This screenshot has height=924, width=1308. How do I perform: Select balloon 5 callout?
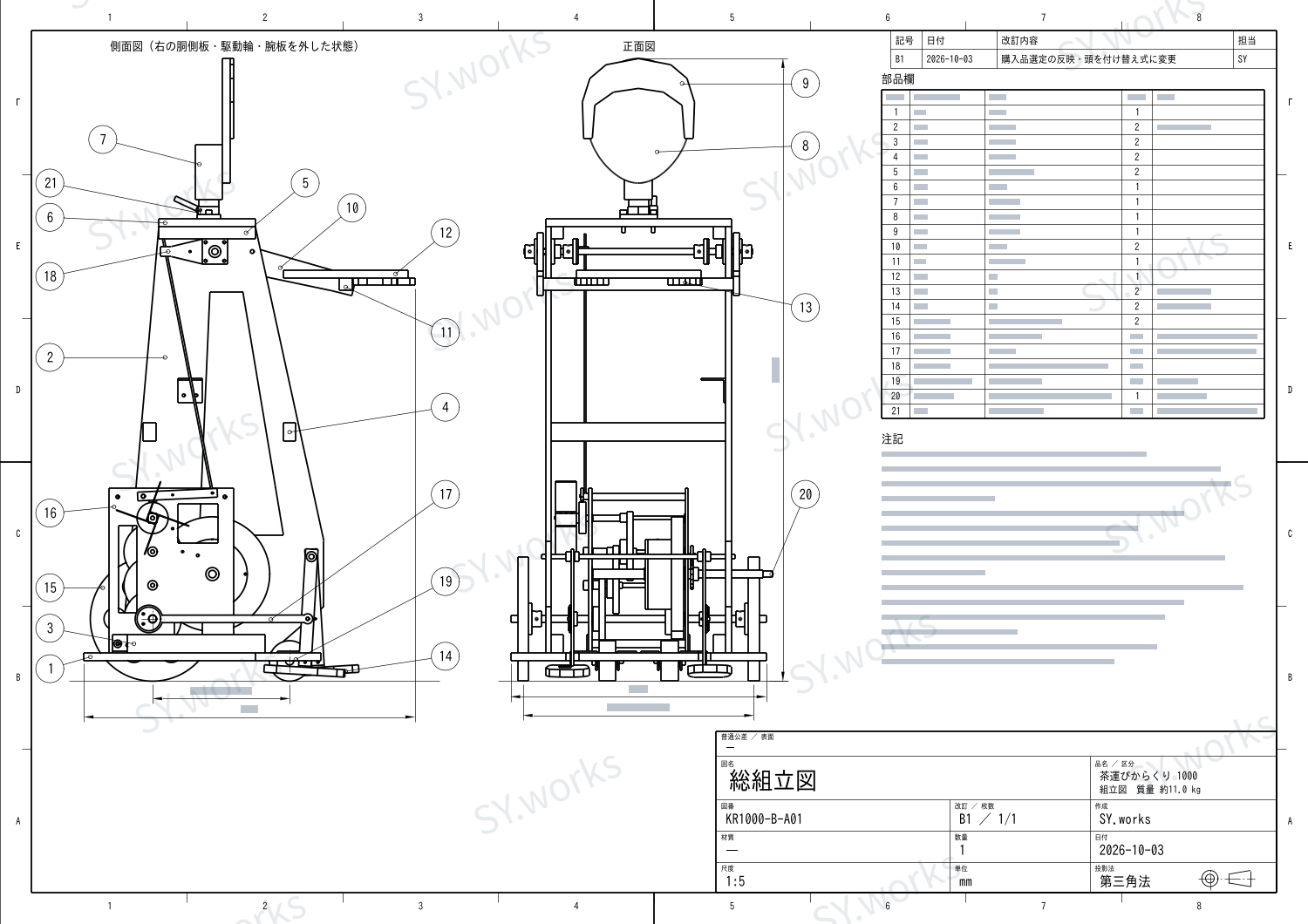point(305,183)
